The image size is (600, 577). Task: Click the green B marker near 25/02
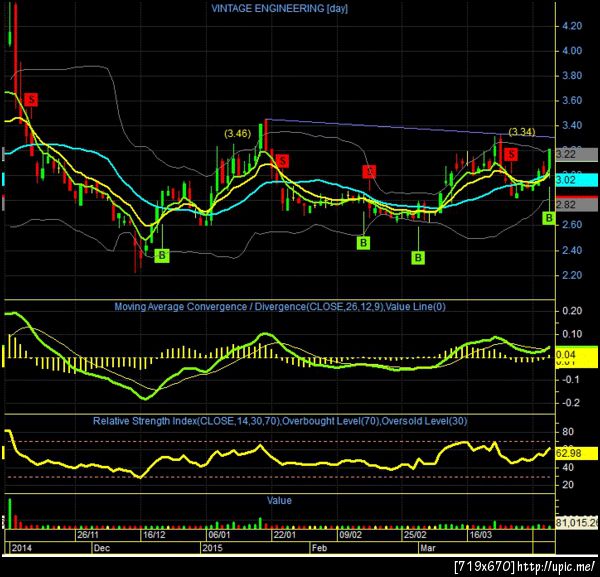(418, 258)
